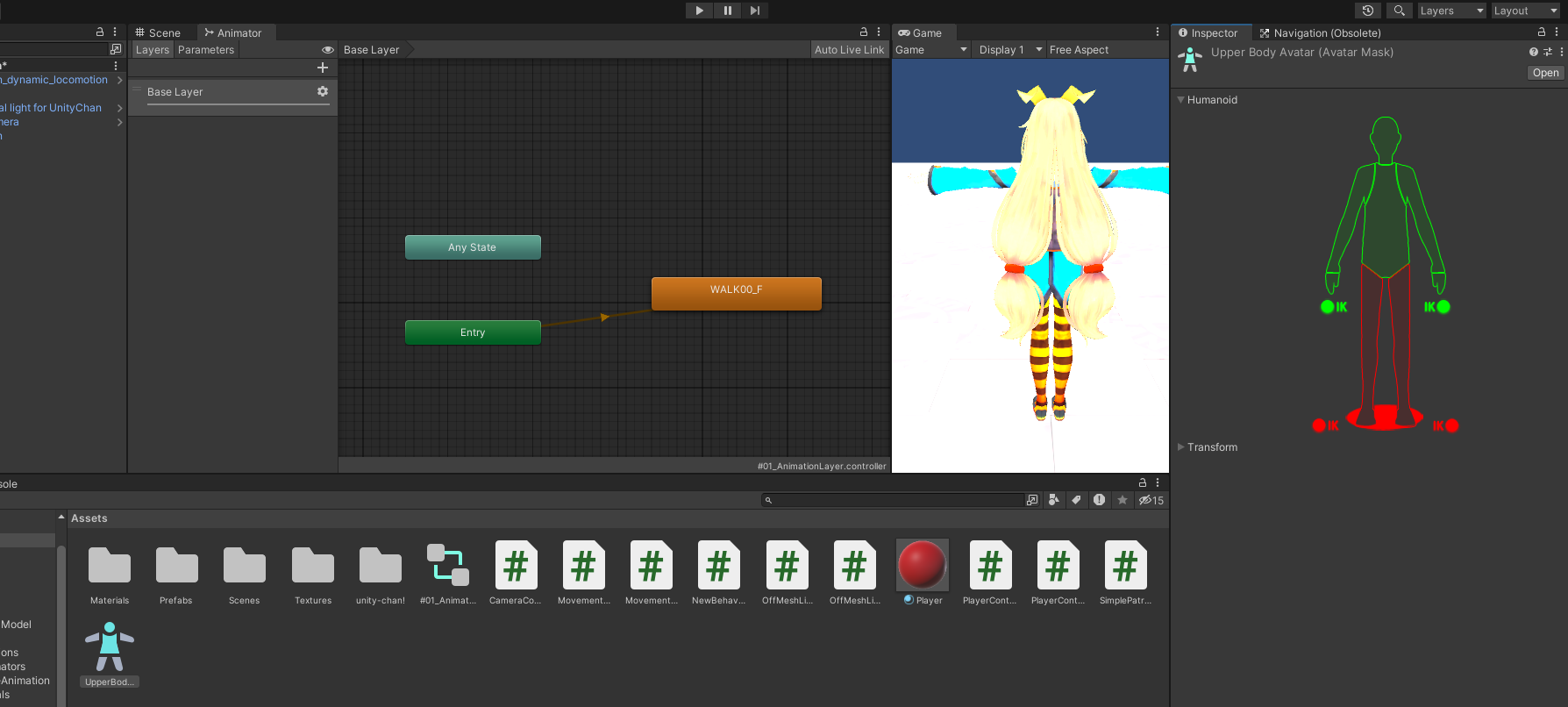Open Project window three-dot menu

(x=1158, y=482)
